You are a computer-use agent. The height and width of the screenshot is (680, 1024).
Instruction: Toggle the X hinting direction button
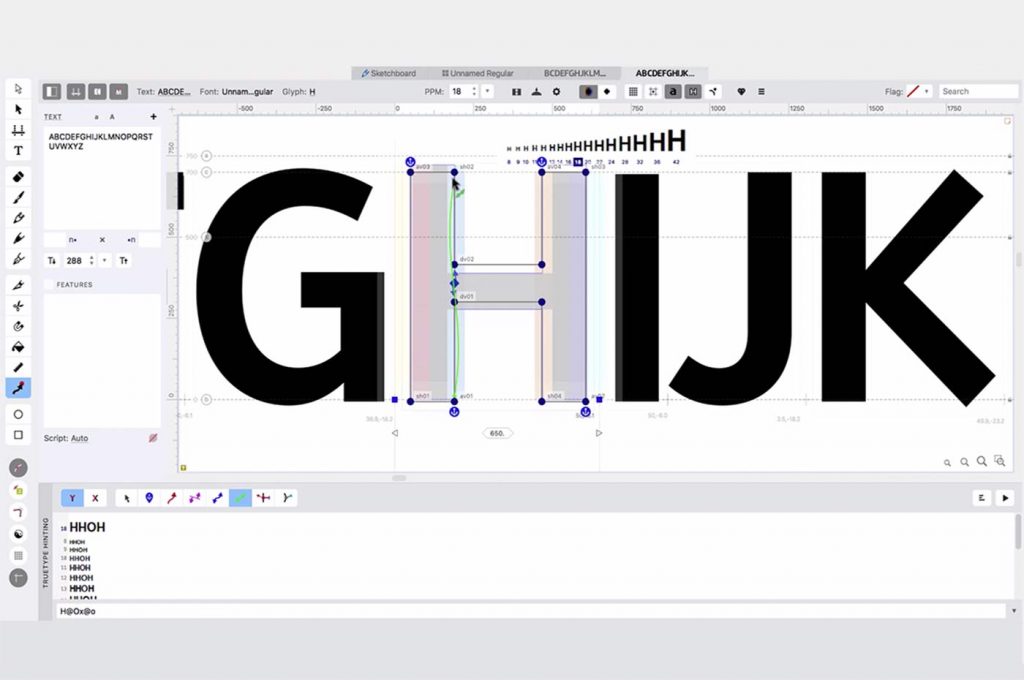pos(95,497)
